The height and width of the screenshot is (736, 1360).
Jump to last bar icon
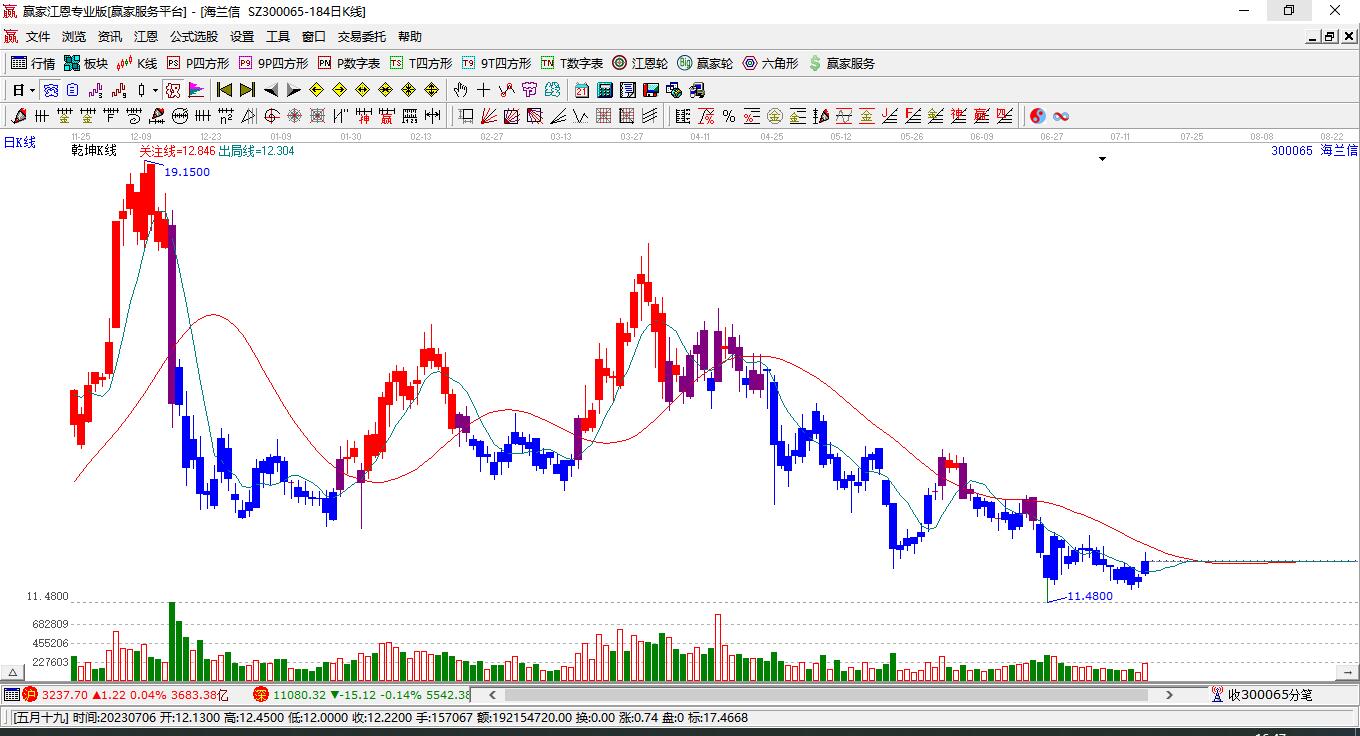[247, 90]
